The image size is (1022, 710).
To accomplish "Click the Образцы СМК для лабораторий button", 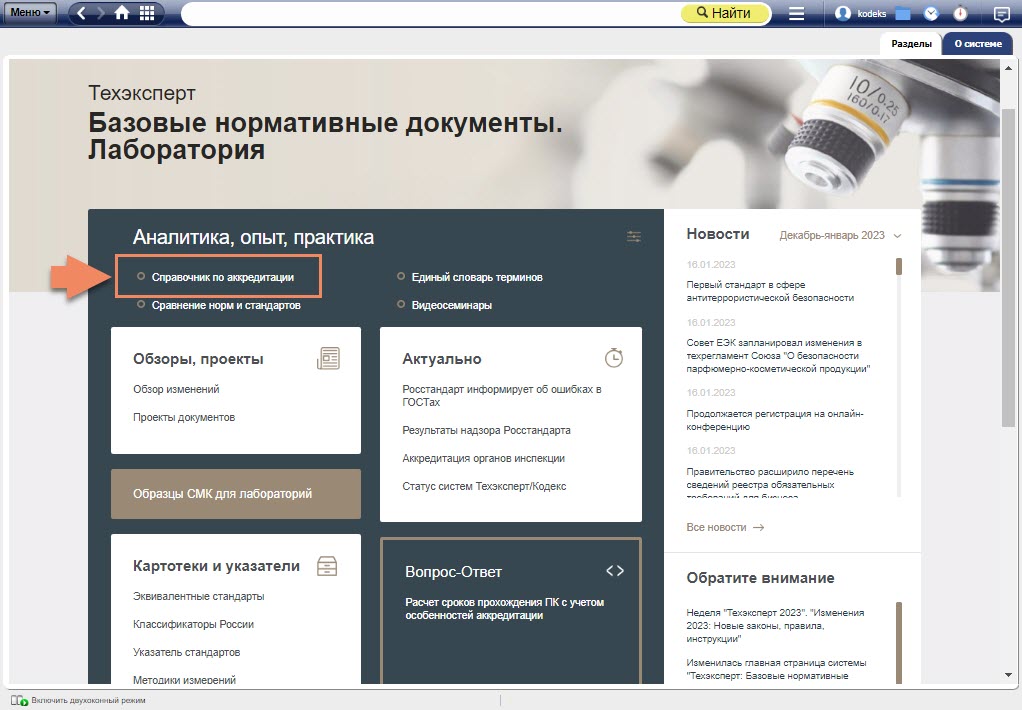I will [x=236, y=494].
